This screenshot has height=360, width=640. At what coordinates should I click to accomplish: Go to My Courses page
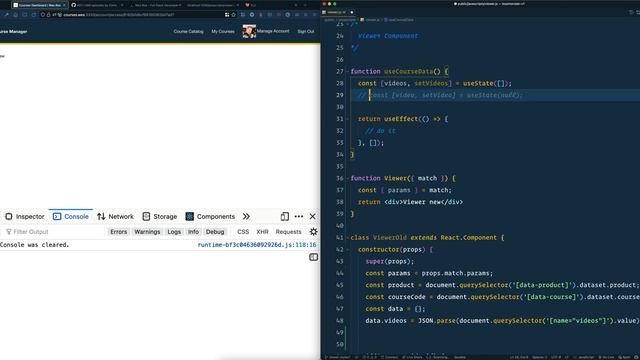[x=223, y=31]
